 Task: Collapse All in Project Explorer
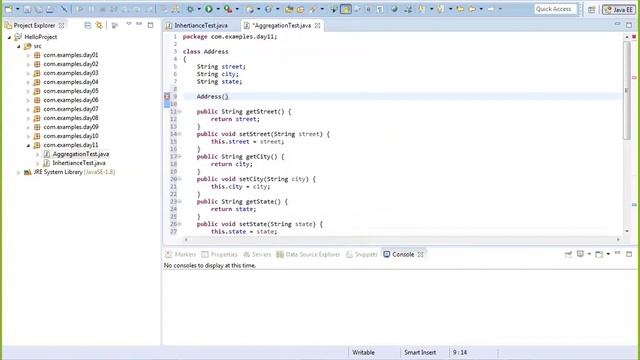click(x=87, y=25)
